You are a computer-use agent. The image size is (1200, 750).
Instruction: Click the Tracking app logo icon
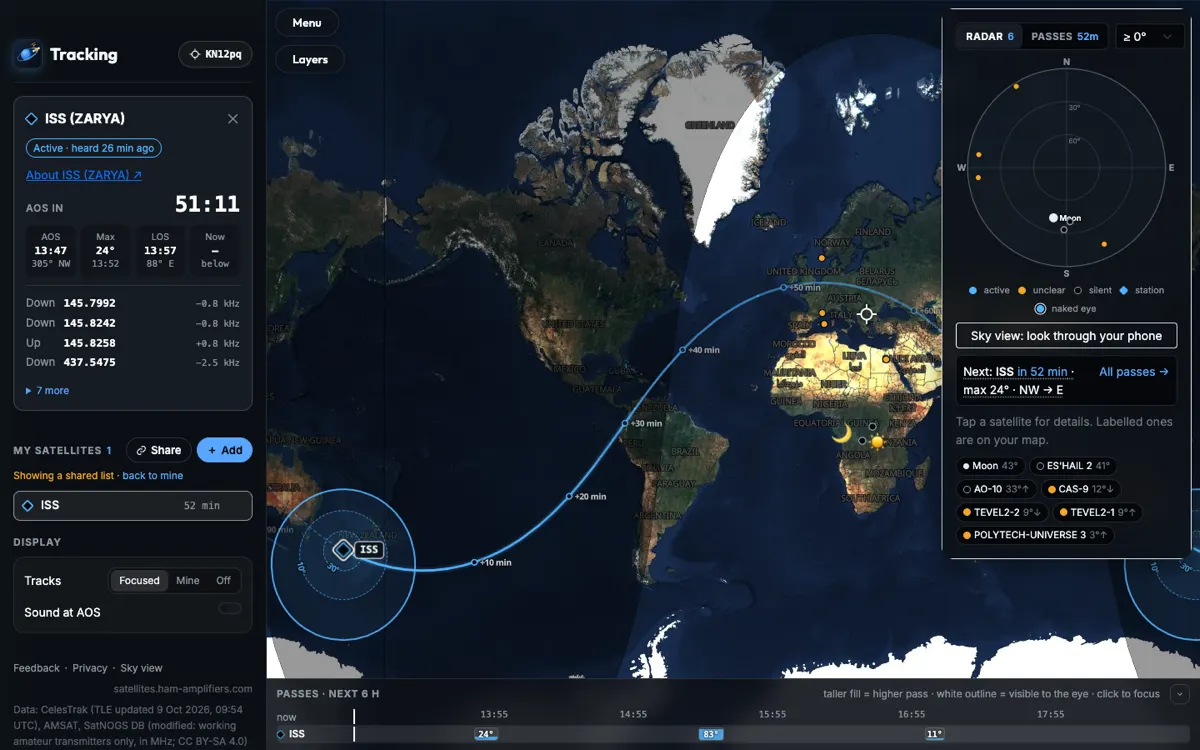(29, 54)
